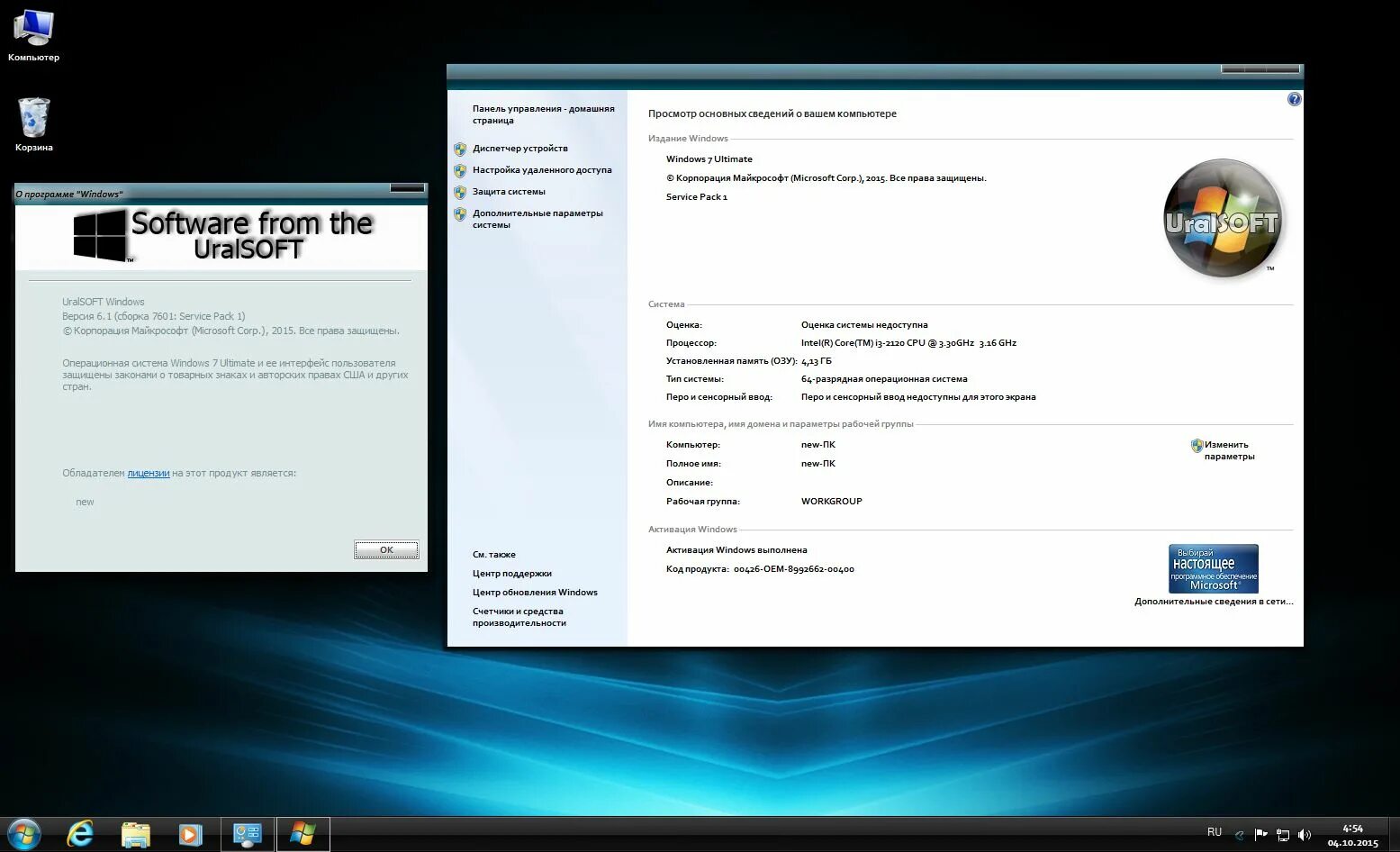The image size is (1400, 852).
Task: Select the Windows 7 Ultimate edition text
Action: (709, 159)
